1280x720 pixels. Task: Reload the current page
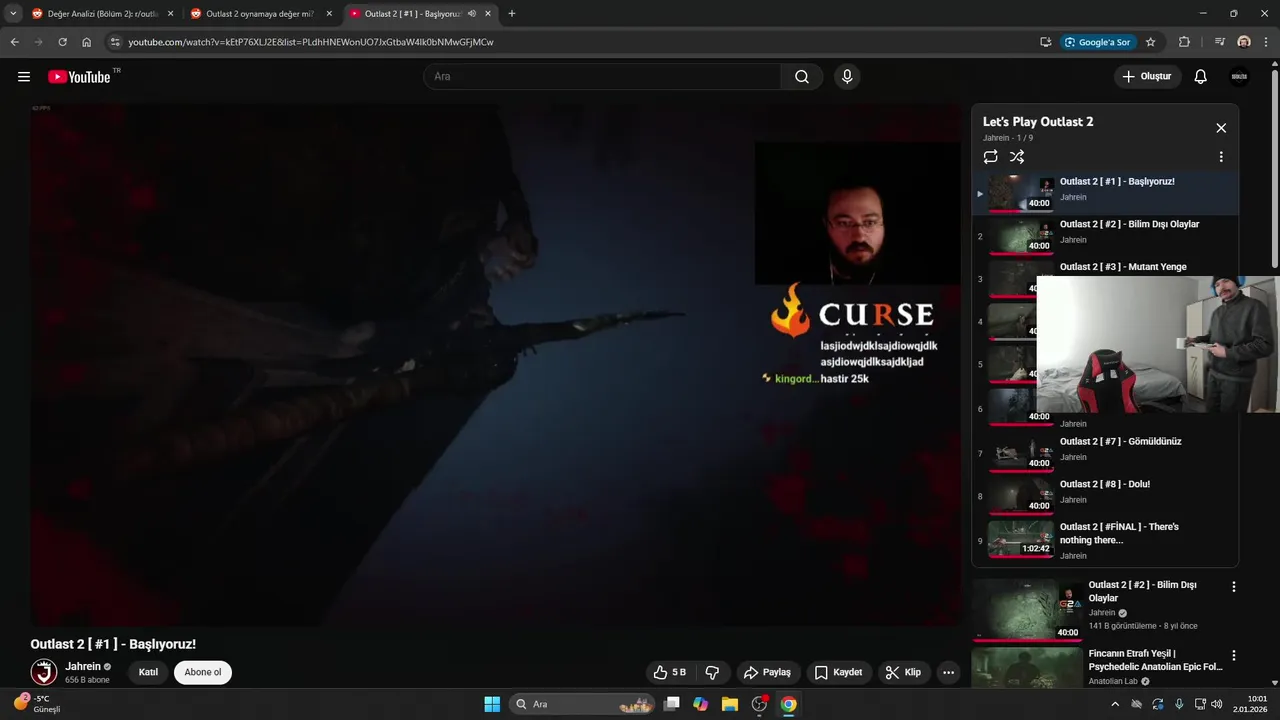click(x=62, y=42)
